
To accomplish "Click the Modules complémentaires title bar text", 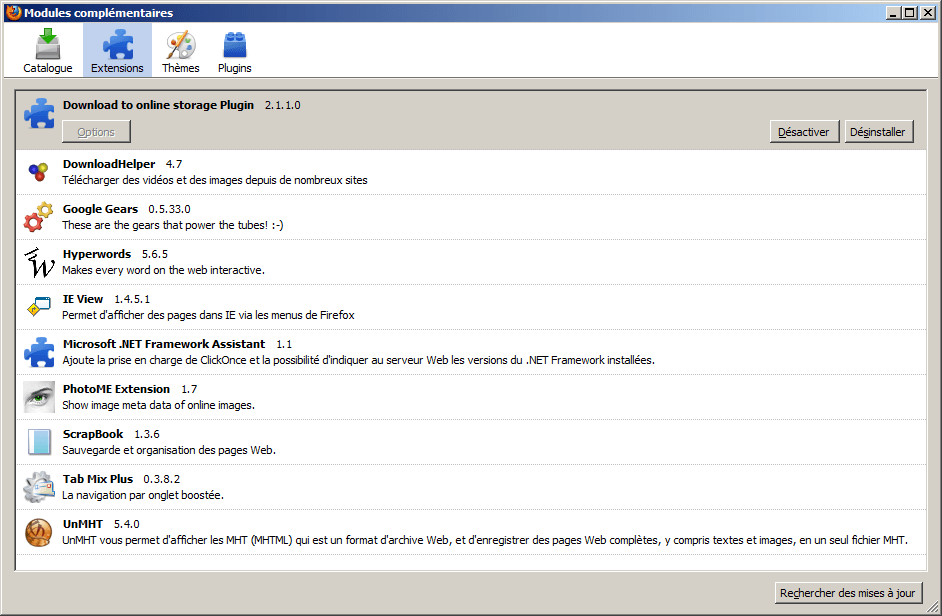I will click(99, 13).
